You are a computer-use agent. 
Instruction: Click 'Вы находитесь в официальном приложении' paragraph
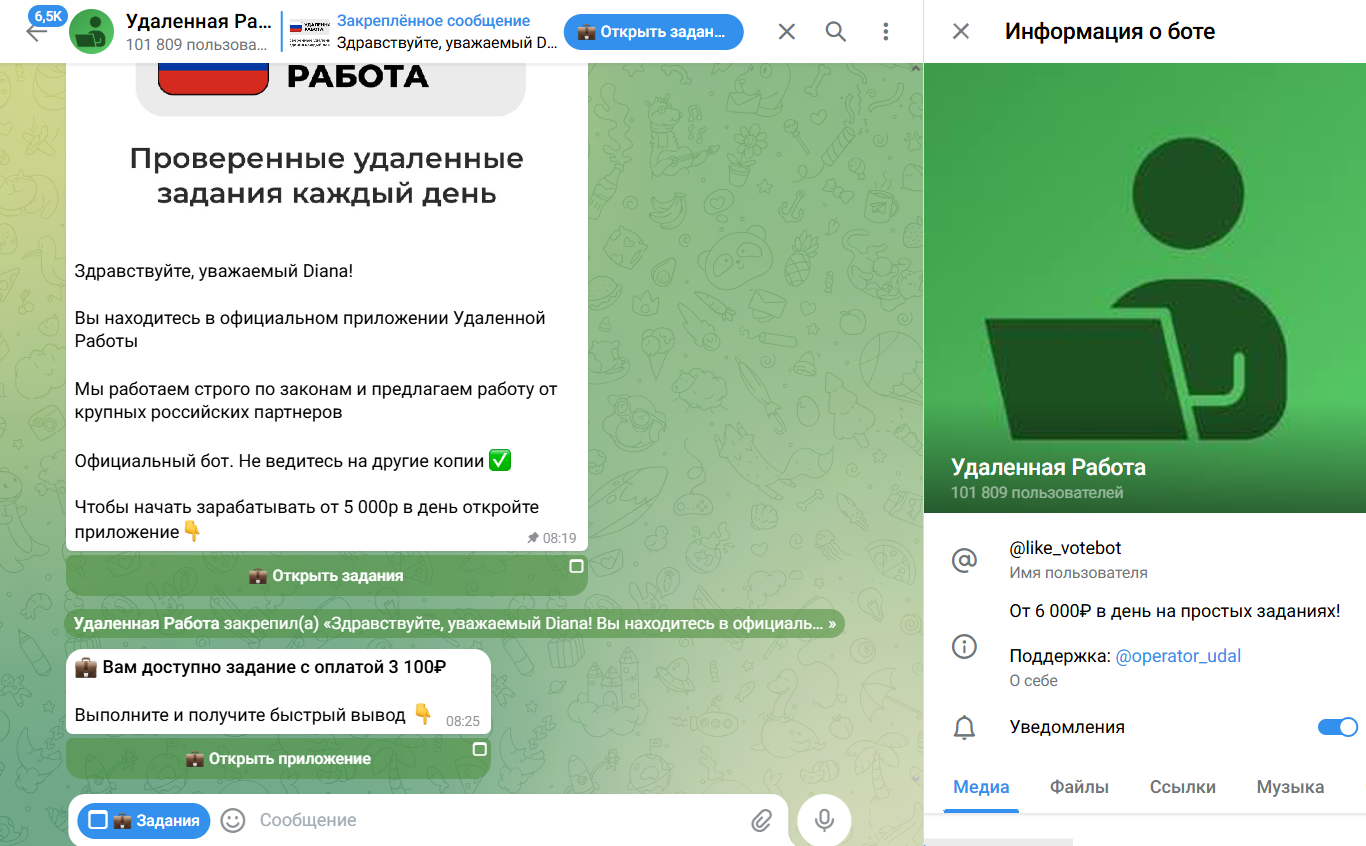pos(310,329)
